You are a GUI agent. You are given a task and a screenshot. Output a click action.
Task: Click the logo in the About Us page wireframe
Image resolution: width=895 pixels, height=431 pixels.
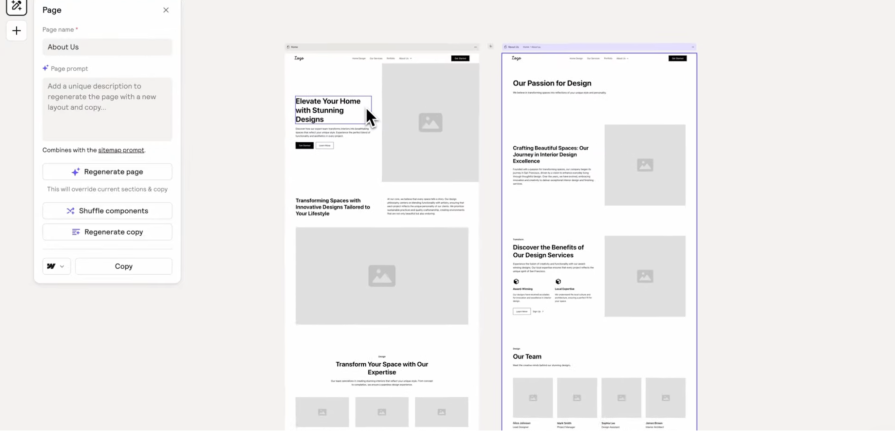pos(517,58)
